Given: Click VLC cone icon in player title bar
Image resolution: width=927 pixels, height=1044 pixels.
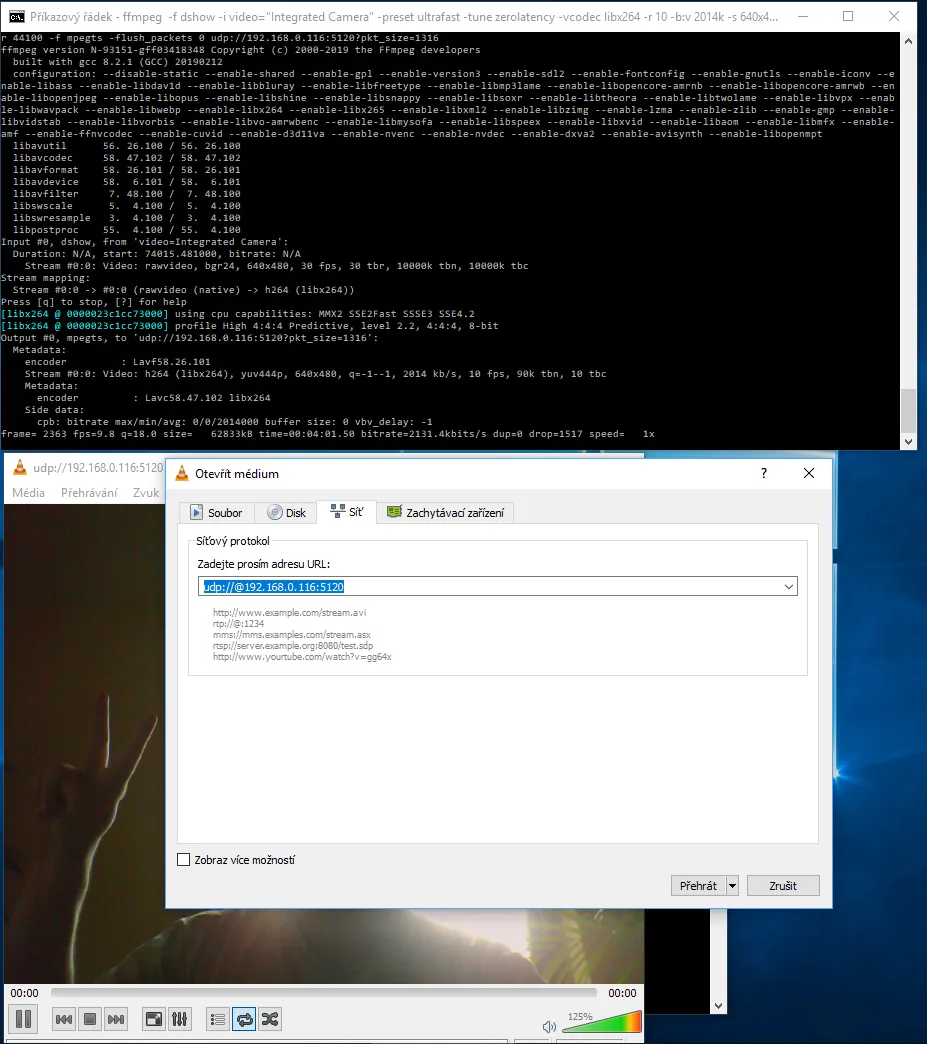Looking at the screenshot, I should coord(20,467).
